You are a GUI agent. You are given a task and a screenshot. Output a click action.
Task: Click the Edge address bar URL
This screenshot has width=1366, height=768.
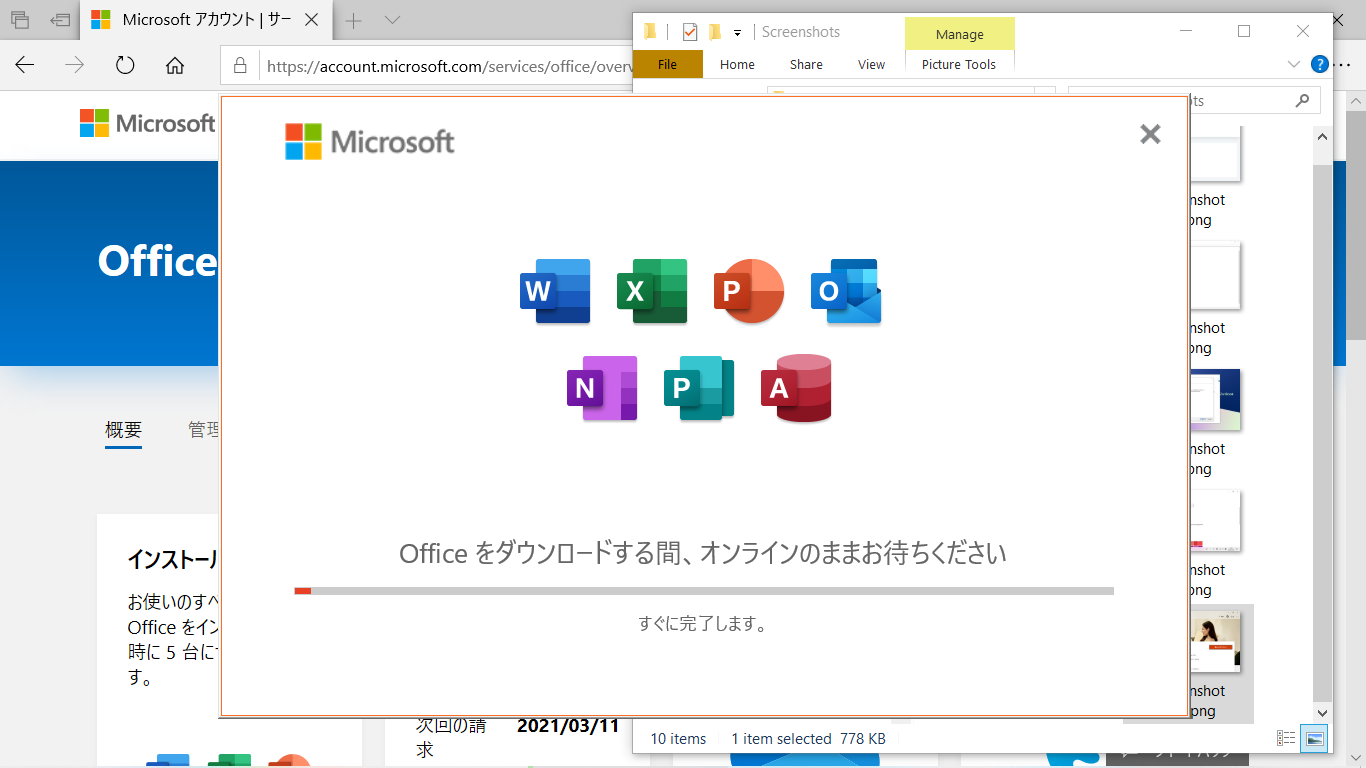point(450,66)
